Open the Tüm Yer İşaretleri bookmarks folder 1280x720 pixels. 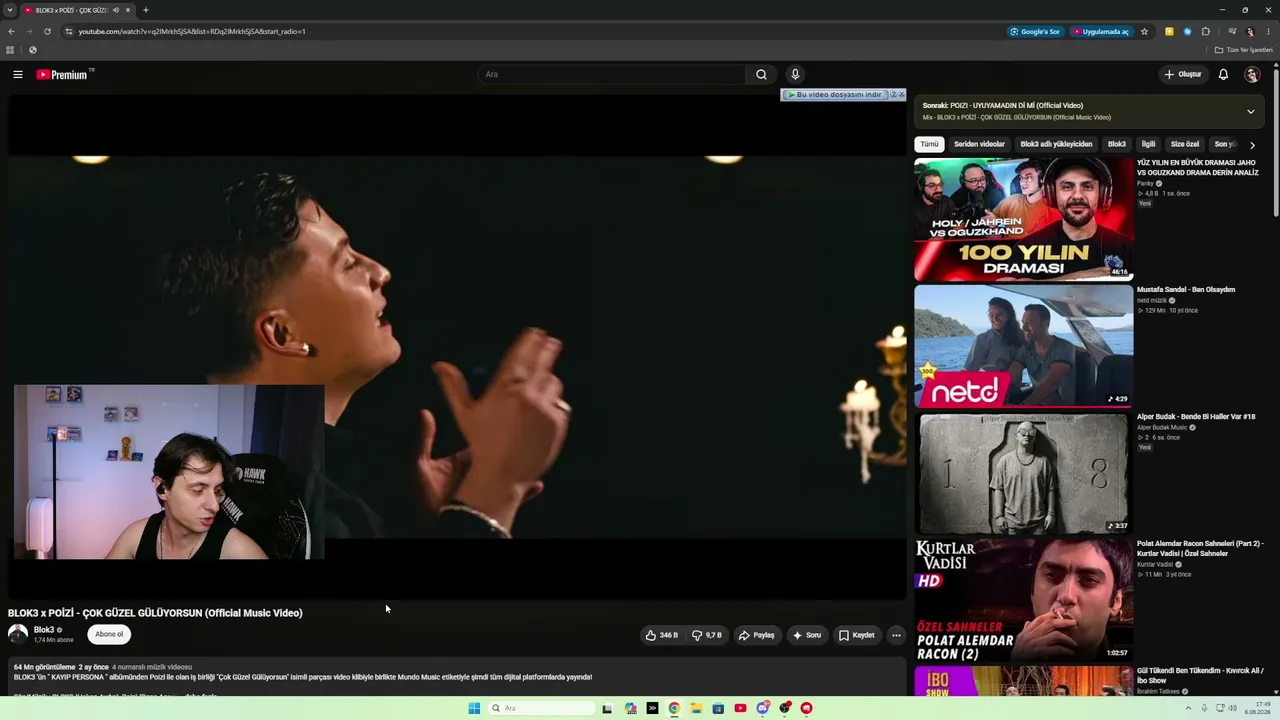click(1244, 50)
